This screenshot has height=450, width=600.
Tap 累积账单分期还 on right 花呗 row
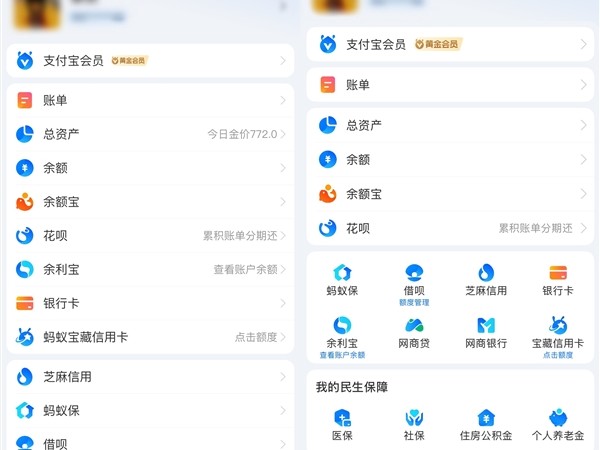(536, 228)
